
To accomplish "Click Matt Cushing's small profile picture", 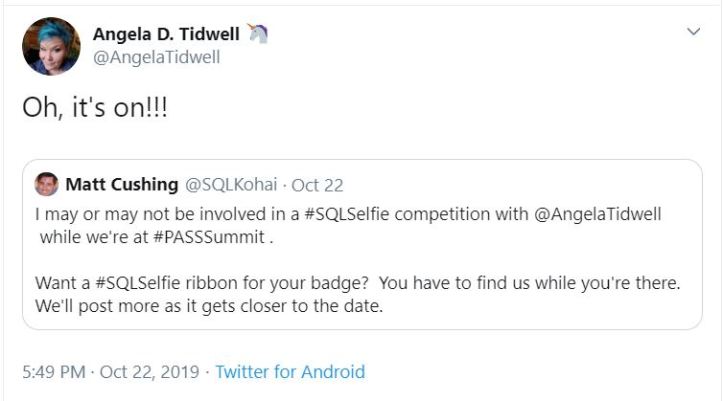I will (46, 184).
